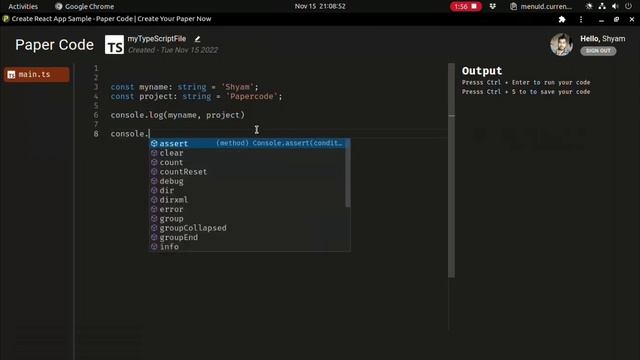Click the Paper Code logo title

pos(54,44)
